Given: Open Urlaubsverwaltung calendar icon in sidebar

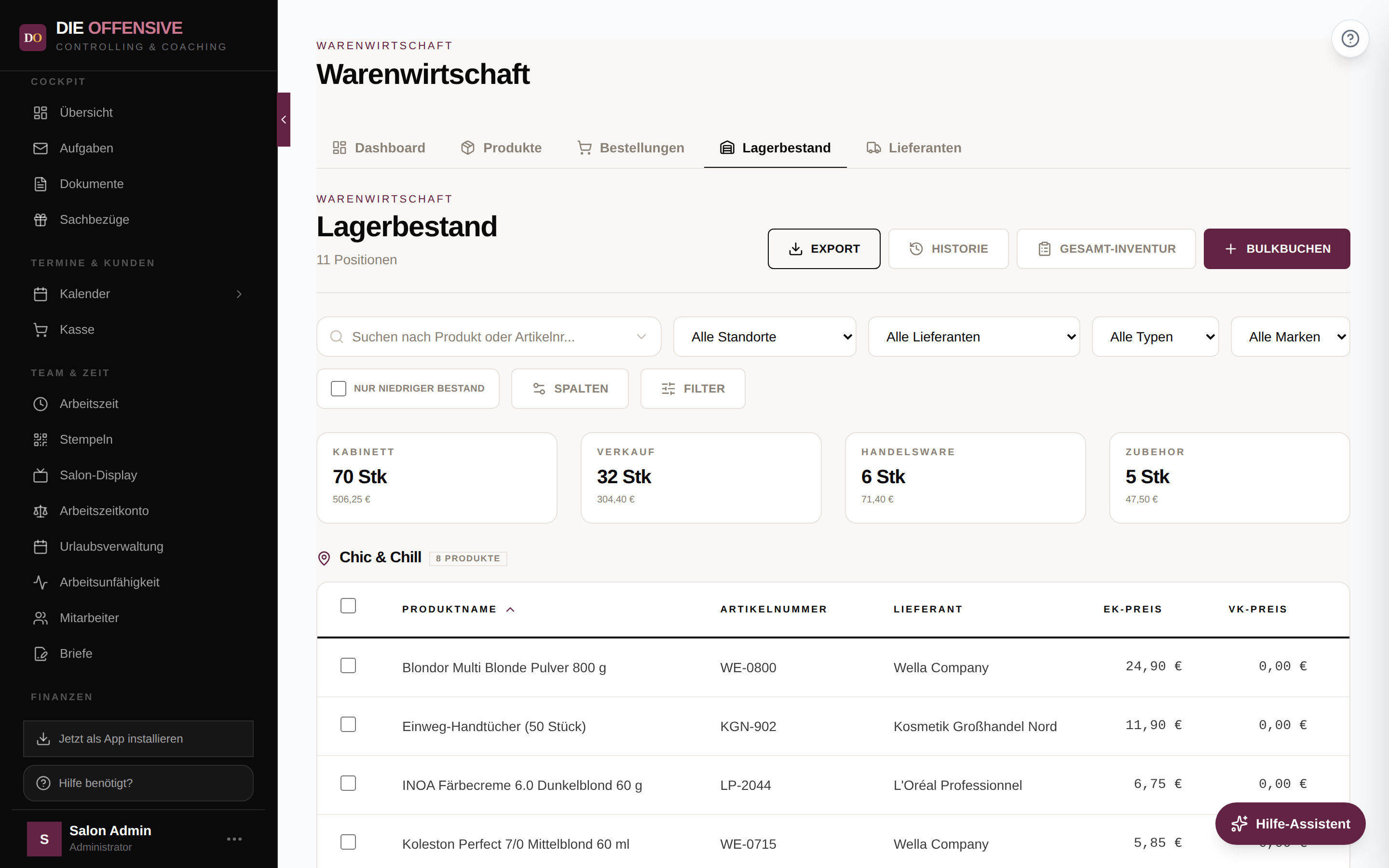Looking at the screenshot, I should point(40,546).
